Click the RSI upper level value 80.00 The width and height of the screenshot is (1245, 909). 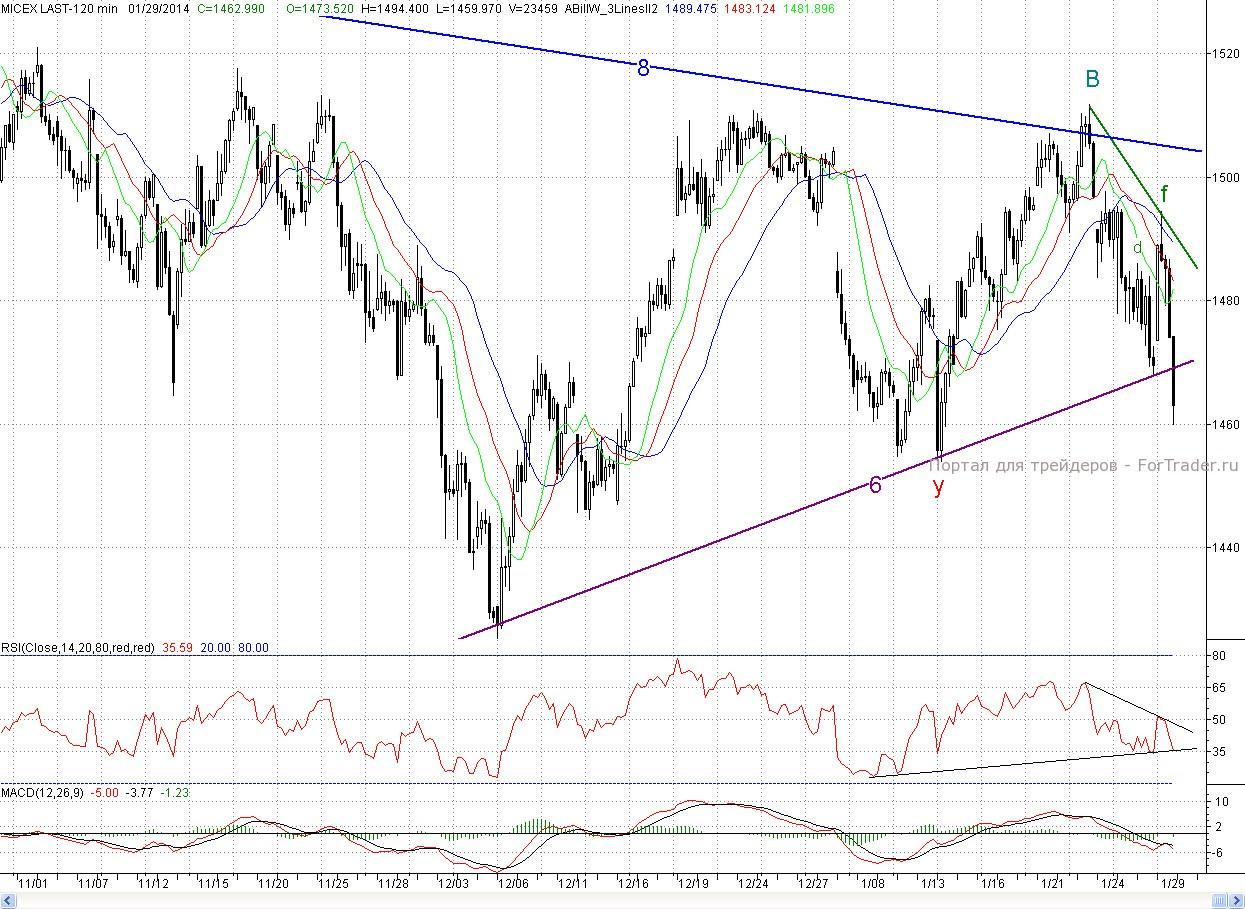[x=253, y=648]
